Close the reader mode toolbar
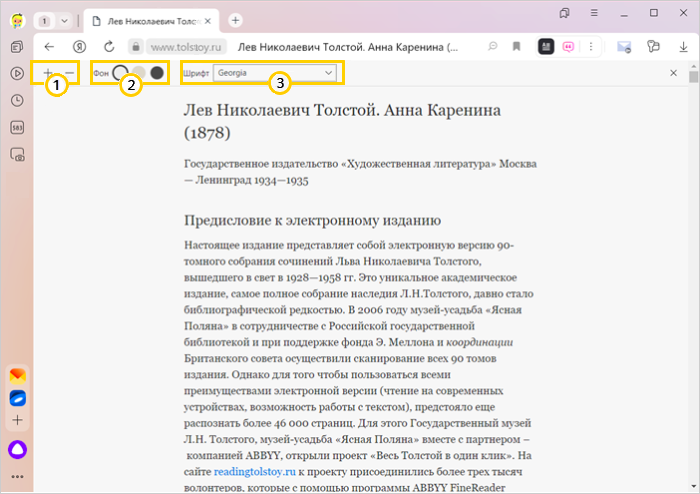 tap(673, 73)
